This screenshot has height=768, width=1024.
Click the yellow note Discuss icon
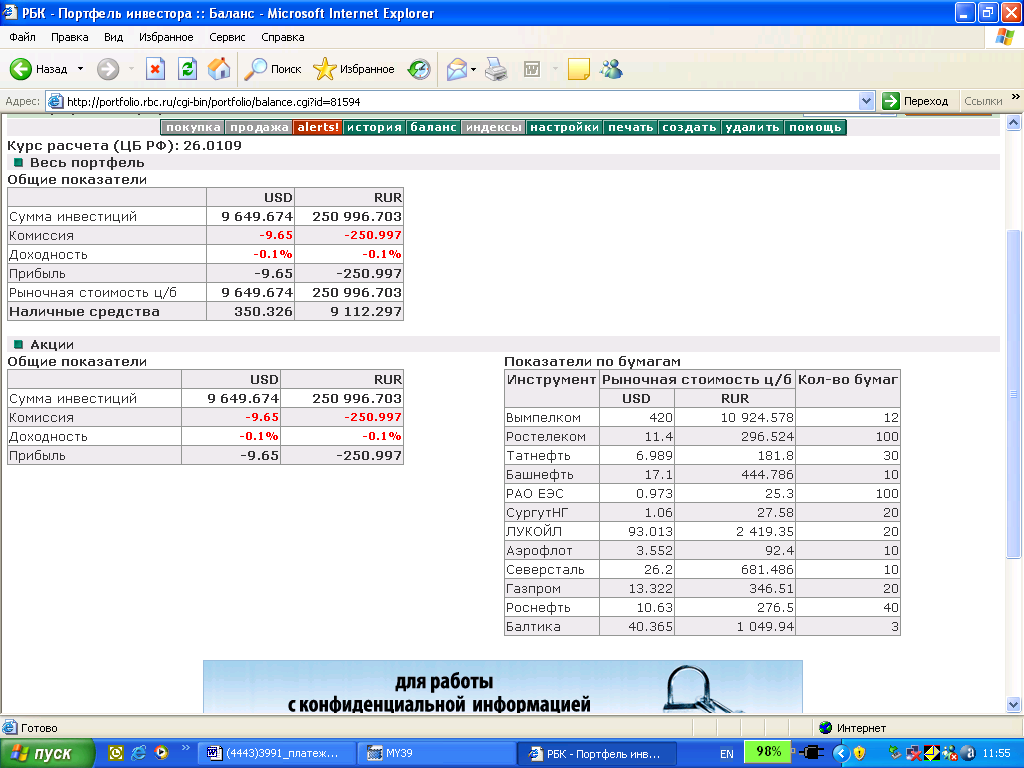coord(579,69)
